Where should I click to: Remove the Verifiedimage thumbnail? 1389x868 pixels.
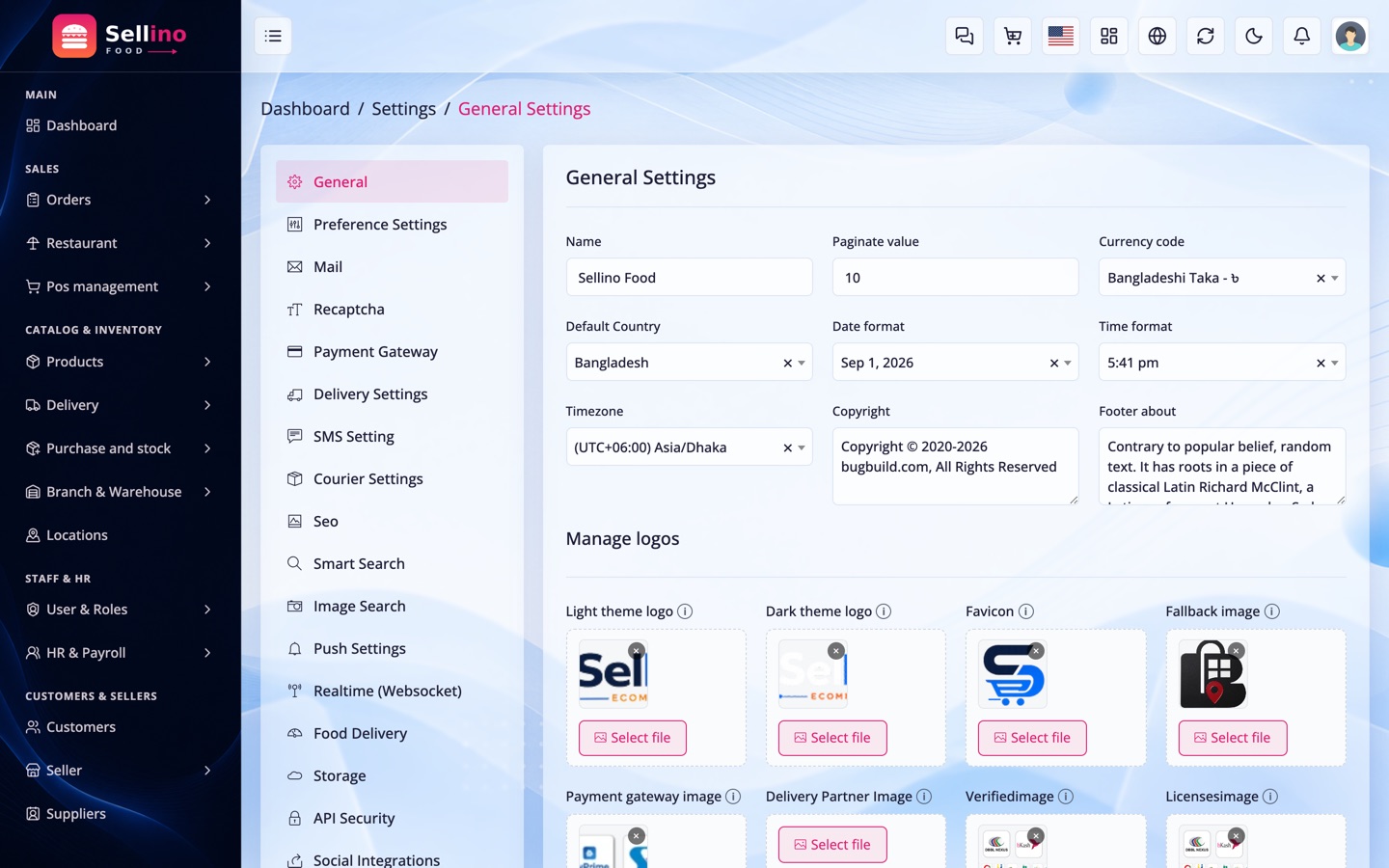pos(1036,836)
